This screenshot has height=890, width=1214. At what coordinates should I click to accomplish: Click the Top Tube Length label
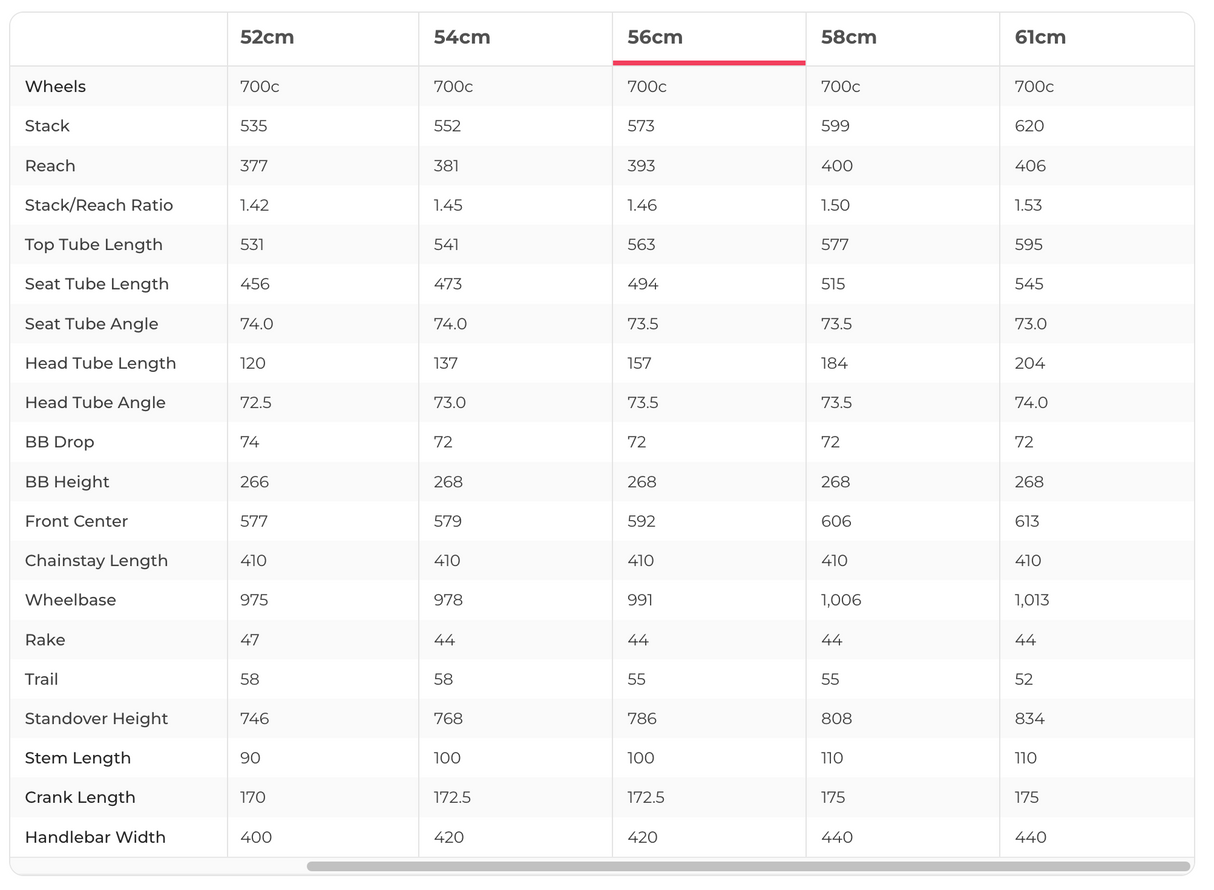(x=93, y=245)
